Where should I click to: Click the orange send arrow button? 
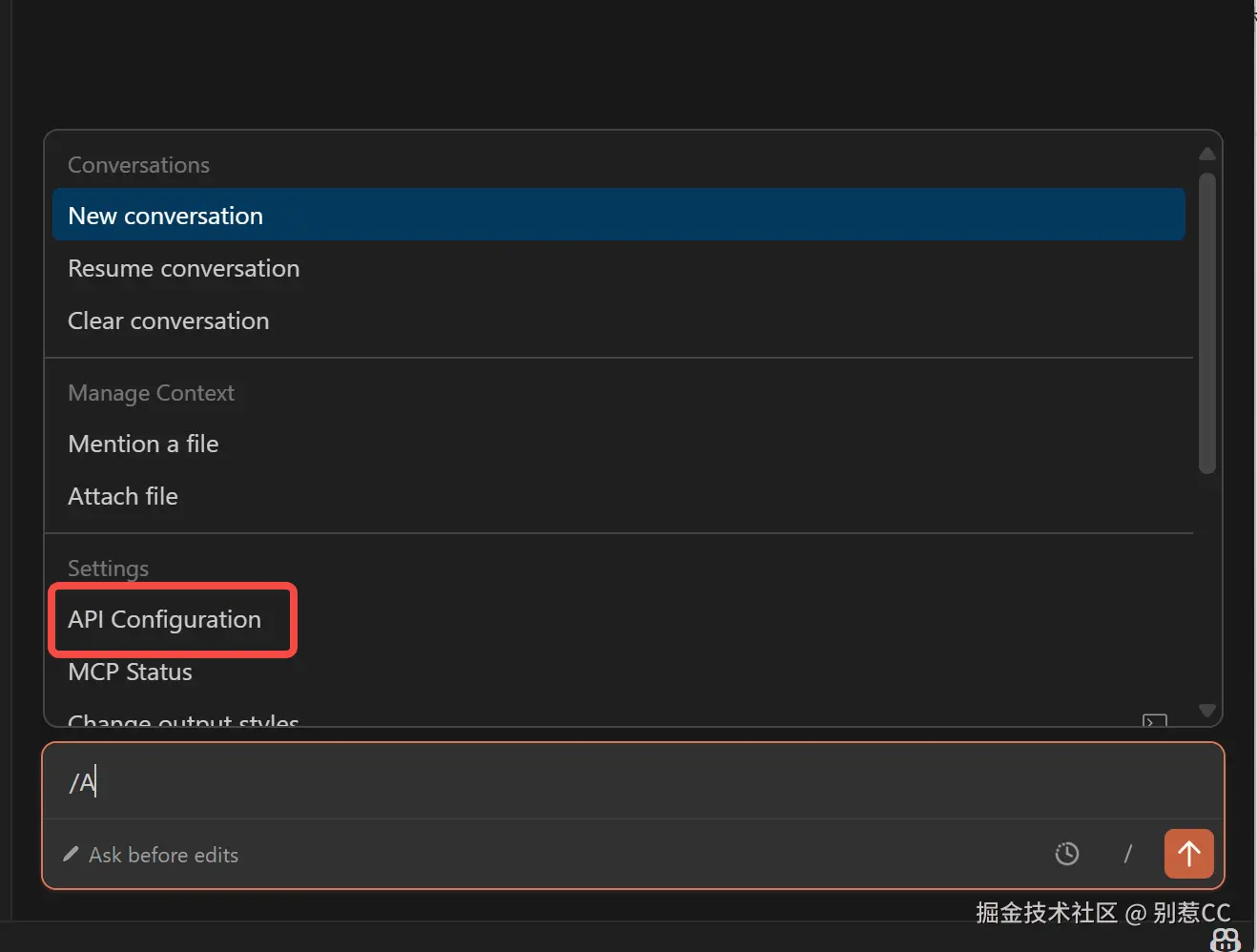pyautogui.click(x=1188, y=853)
